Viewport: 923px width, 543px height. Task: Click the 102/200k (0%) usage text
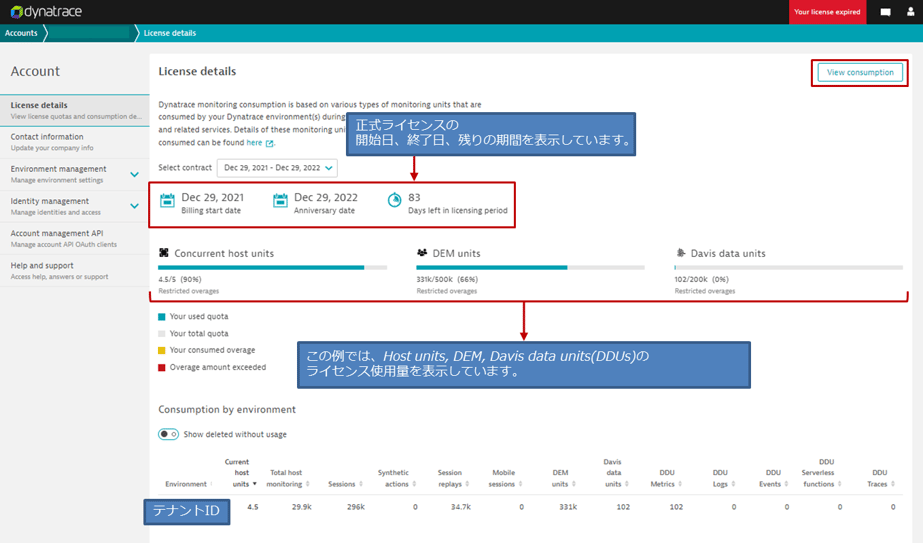pyautogui.click(x=701, y=280)
